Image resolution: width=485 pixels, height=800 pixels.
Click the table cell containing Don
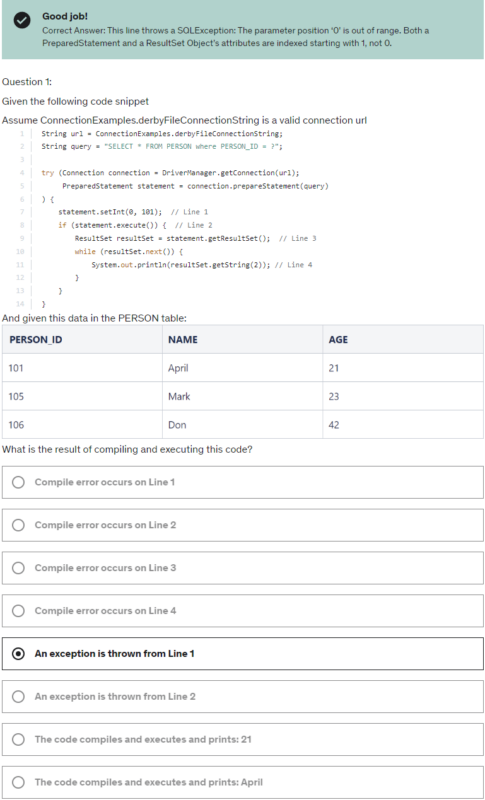click(x=242, y=424)
